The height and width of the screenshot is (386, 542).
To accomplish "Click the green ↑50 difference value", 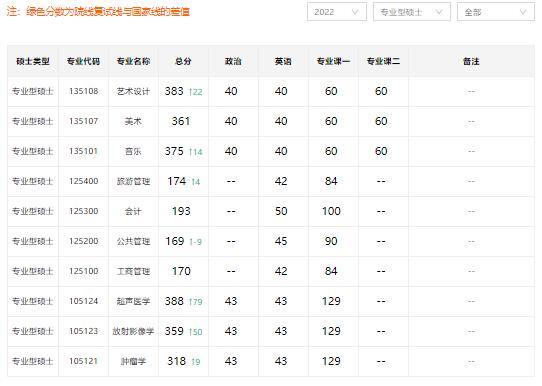I will point(196,332).
